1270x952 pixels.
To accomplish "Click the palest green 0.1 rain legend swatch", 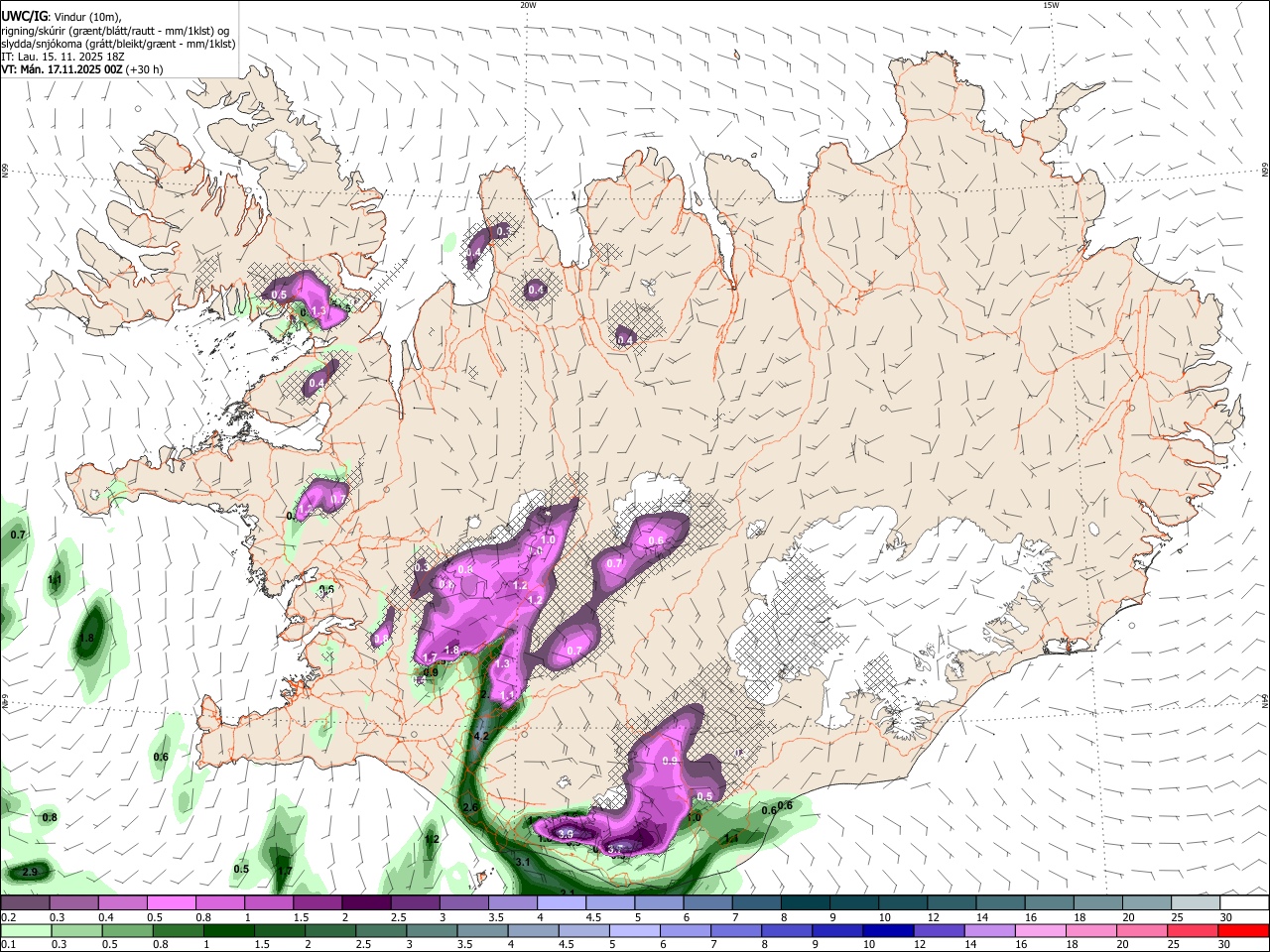I will tap(25, 931).
